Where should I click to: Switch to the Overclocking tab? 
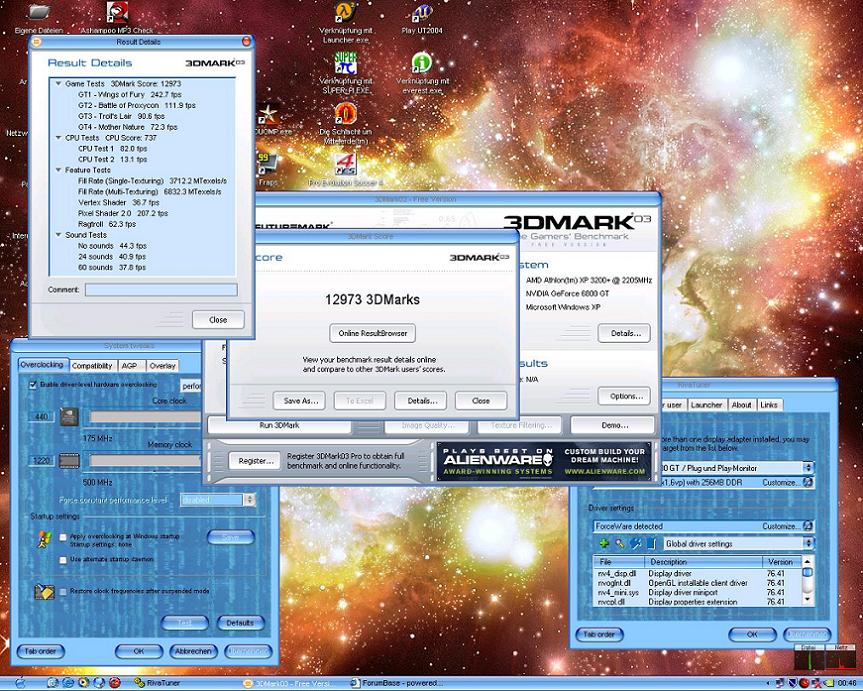42,365
